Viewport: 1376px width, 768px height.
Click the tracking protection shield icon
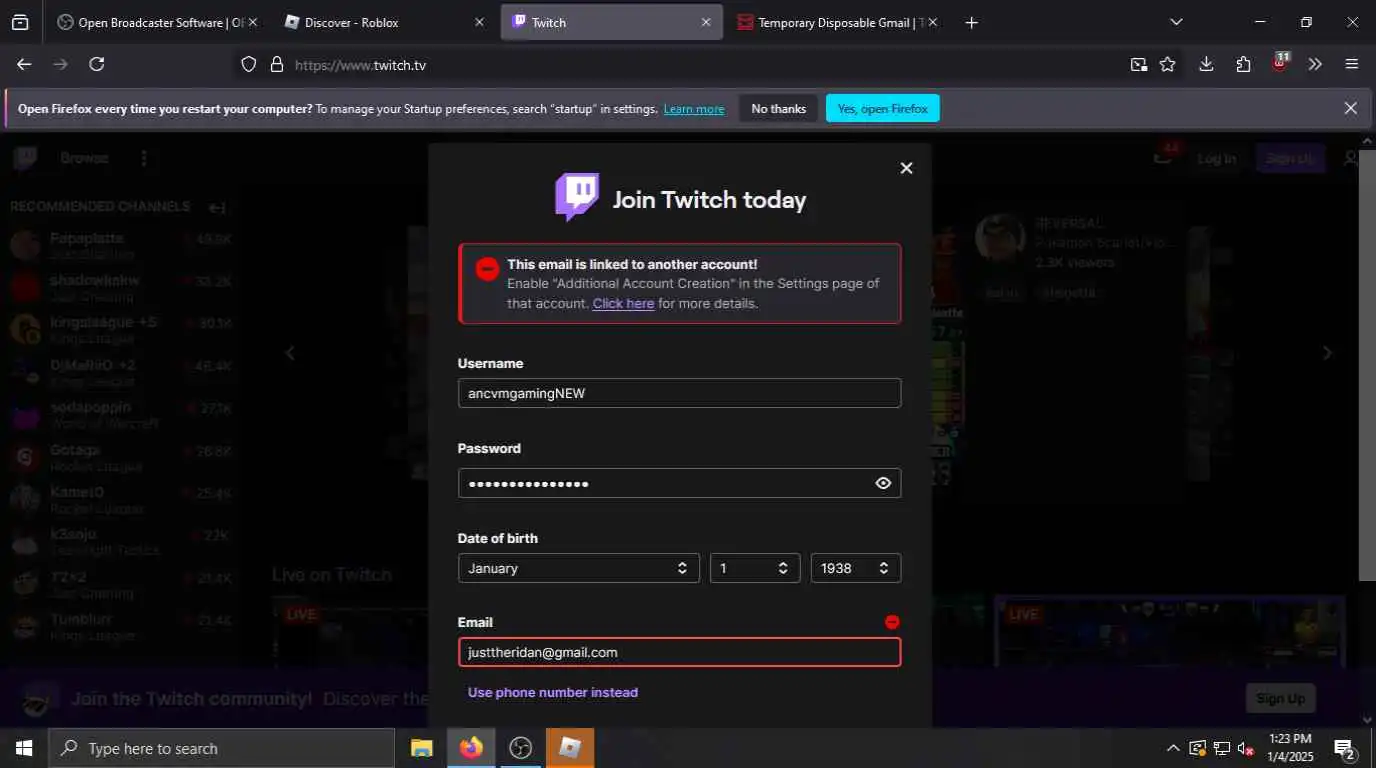pyautogui.click(x=250, y=64)
